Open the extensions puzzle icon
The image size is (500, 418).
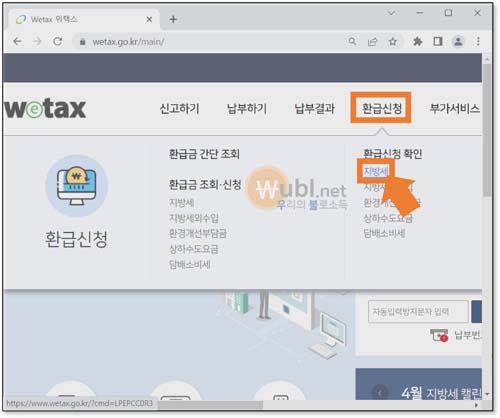(417, 42)
